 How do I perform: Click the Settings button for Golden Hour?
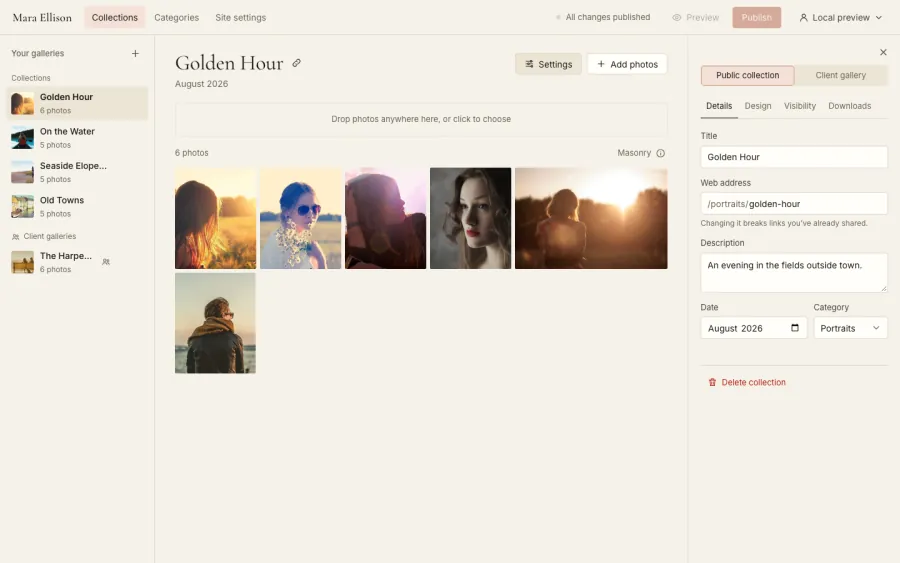[x=548, y=64]
